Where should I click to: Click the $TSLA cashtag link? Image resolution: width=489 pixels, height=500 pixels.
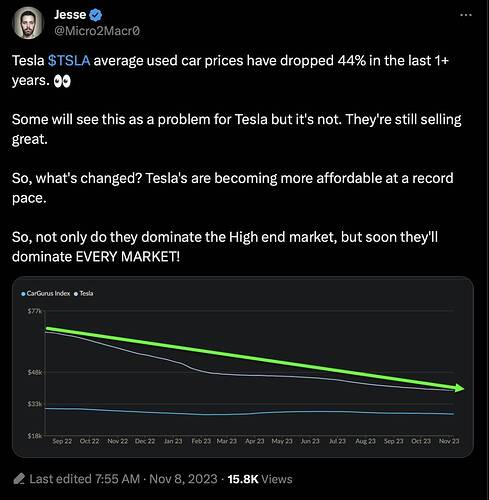69,61
